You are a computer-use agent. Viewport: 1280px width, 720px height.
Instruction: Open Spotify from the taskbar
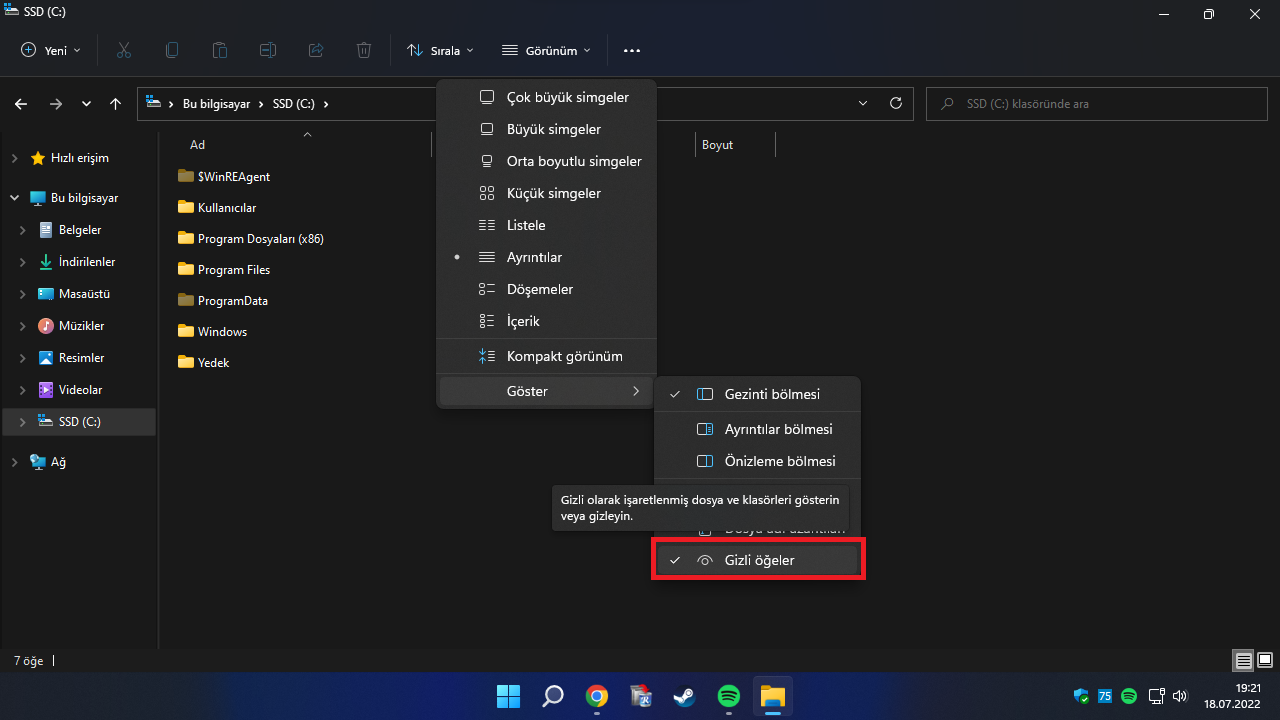click(729, 696)
